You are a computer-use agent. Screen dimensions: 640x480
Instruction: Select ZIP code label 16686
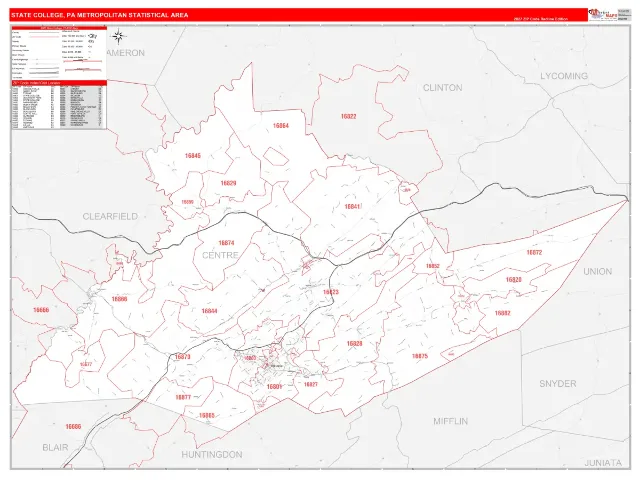[x=73, y=427]
